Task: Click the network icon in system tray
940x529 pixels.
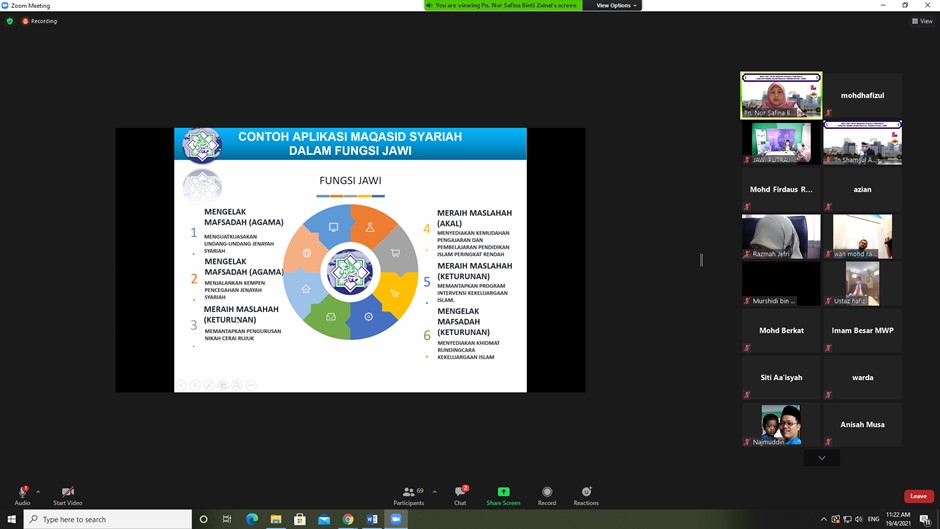Action: click(x=847, y=519)
